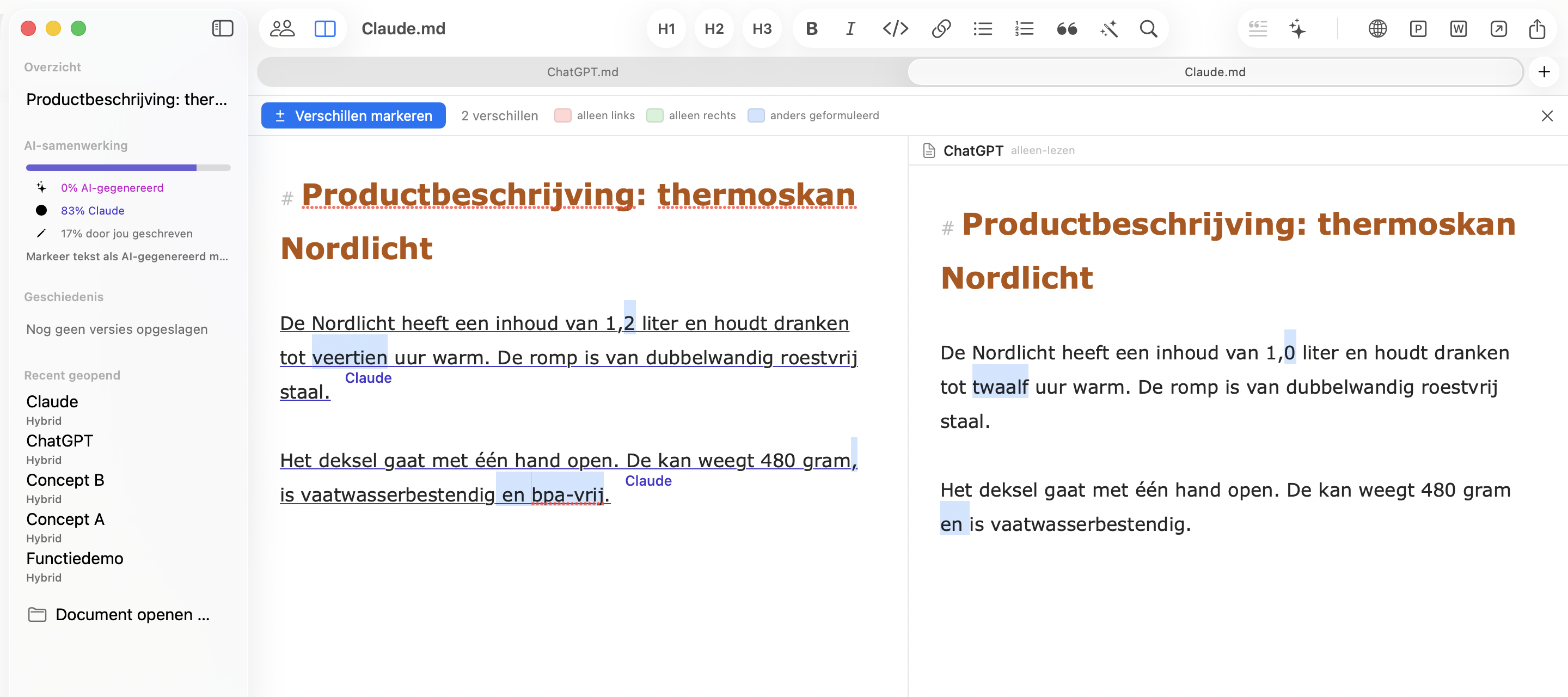Image resolution: width=1568 pixels, height=697 pixels.
Task: Open the globe web export icon
Action: coord(1377,29)
